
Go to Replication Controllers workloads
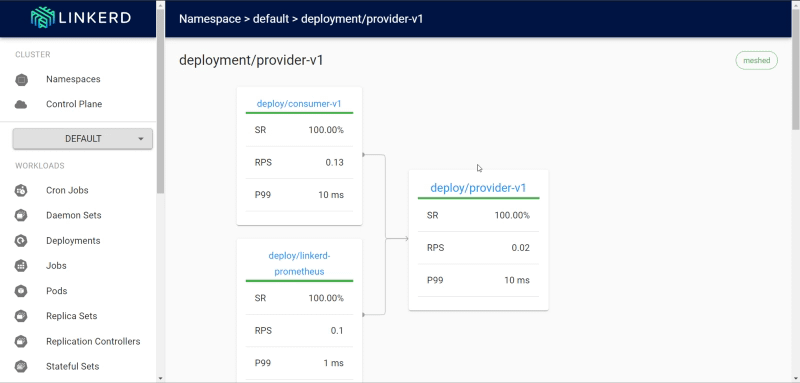93,341
